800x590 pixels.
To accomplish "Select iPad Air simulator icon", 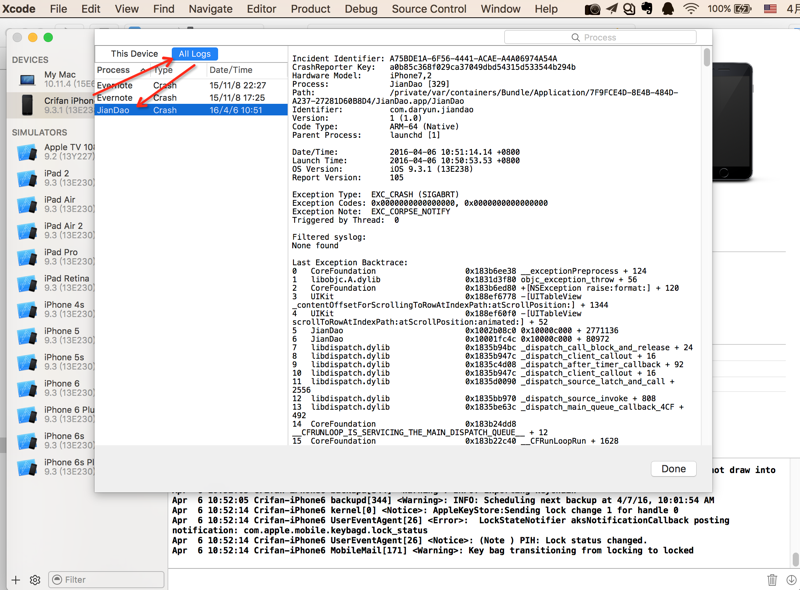I will [x=27, y=205].
